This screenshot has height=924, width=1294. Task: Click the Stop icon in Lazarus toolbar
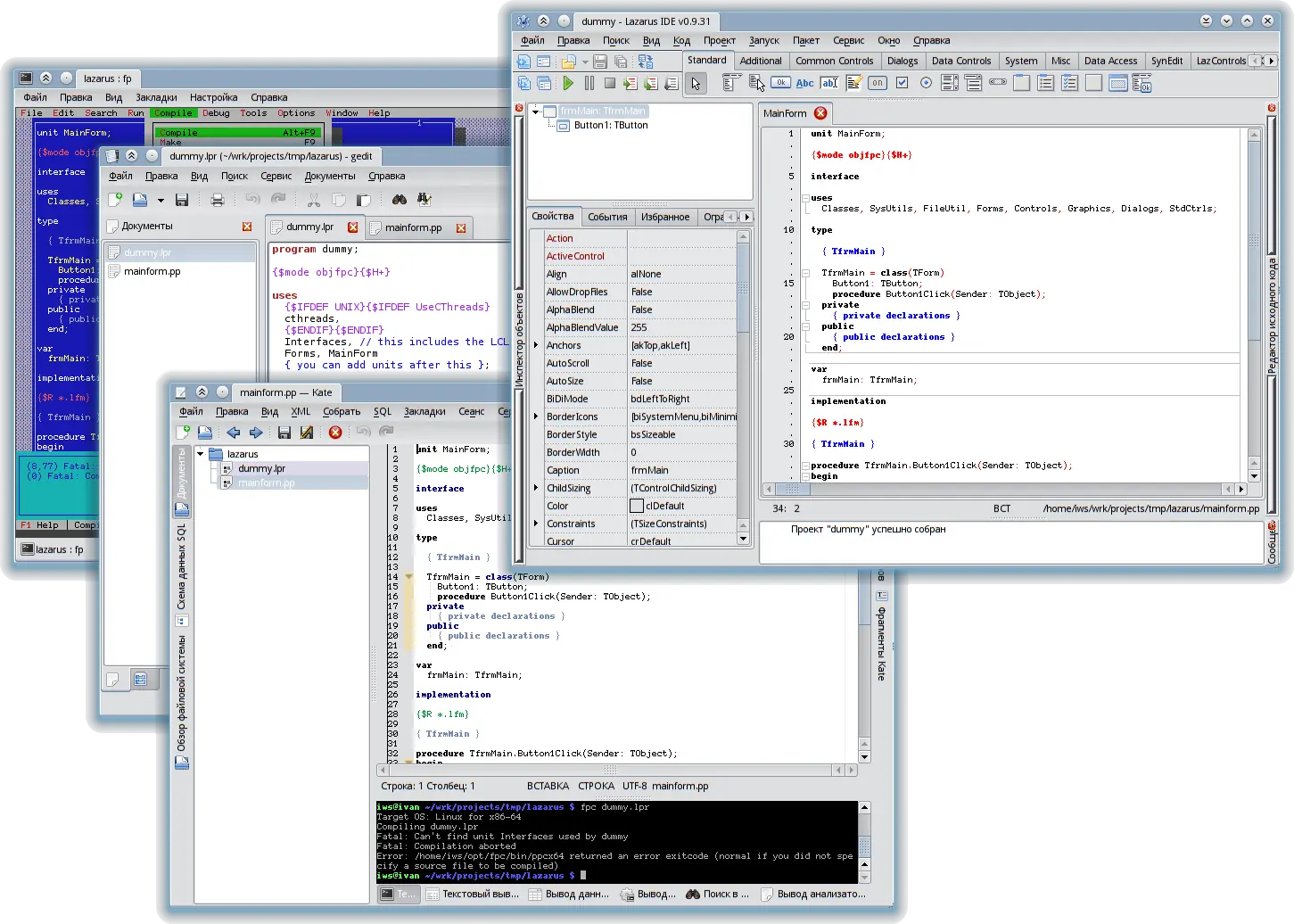point(610,83)
